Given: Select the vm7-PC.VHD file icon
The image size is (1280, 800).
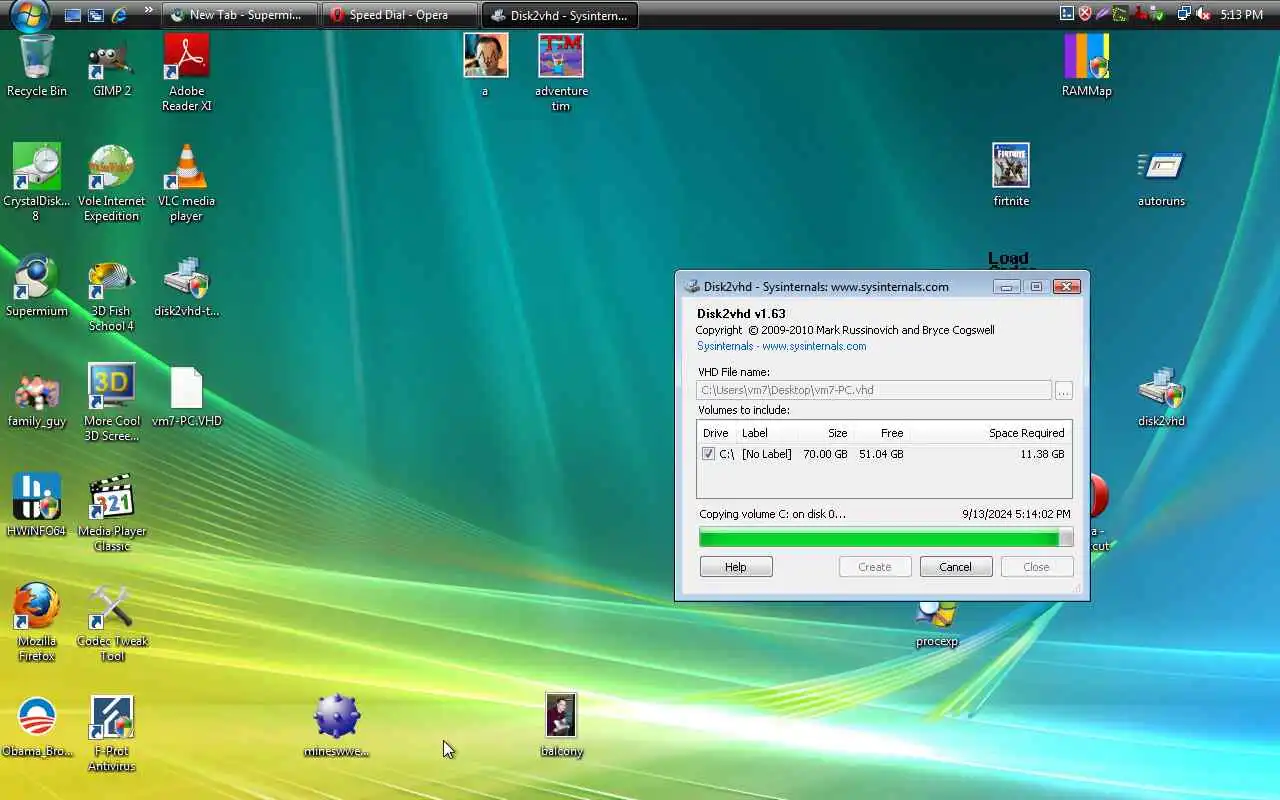Looking at the screenshot, I should (186, 395).
